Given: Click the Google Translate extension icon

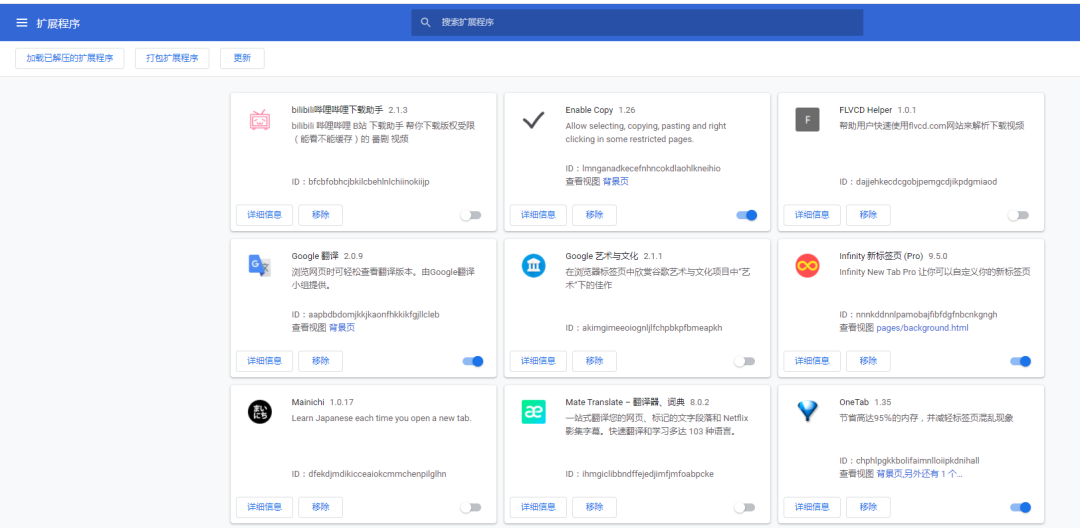Looking at the screenshot, I should (x=260, y=266).
